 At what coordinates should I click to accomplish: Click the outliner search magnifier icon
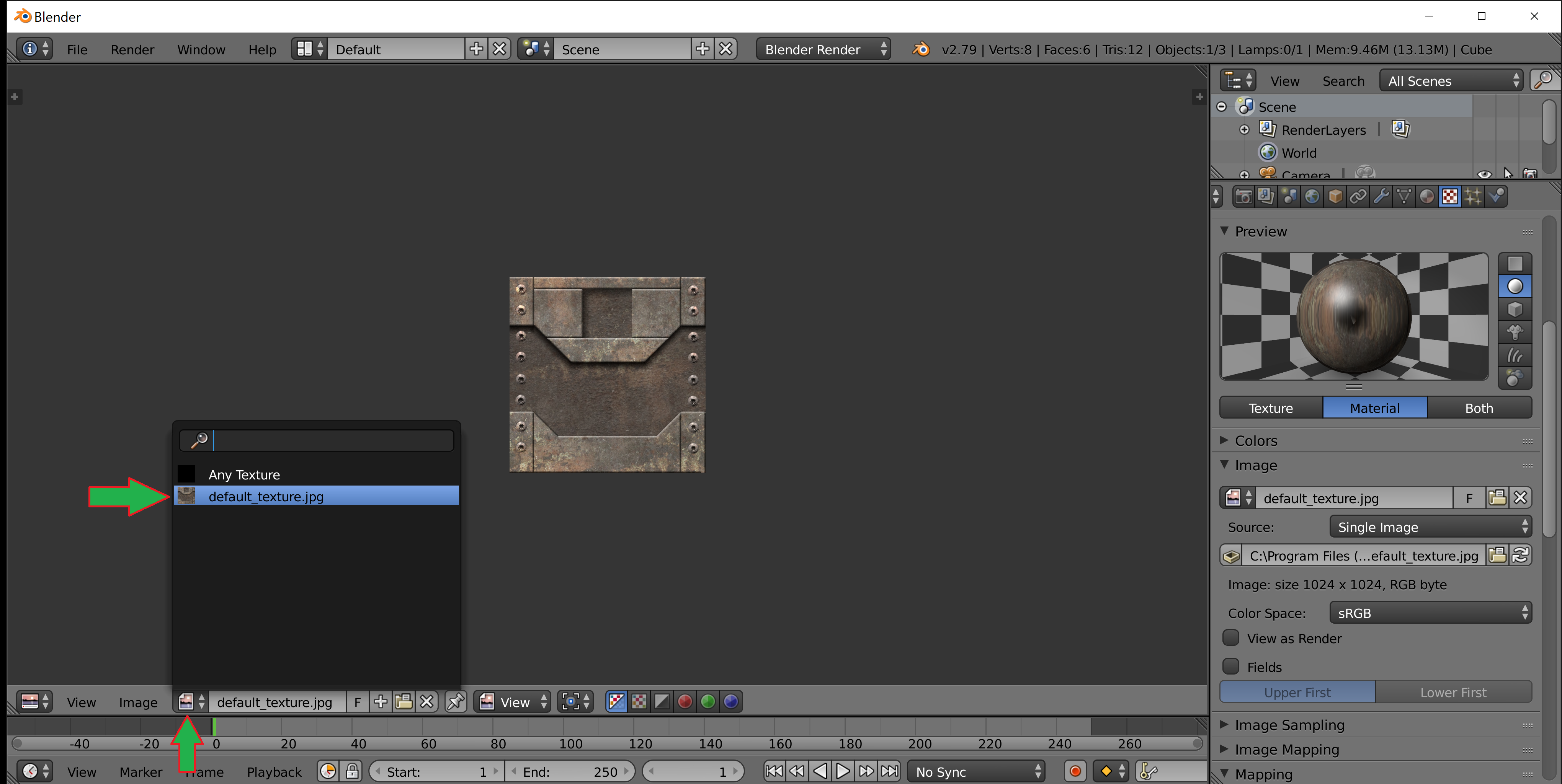(x=1543, y=81)
